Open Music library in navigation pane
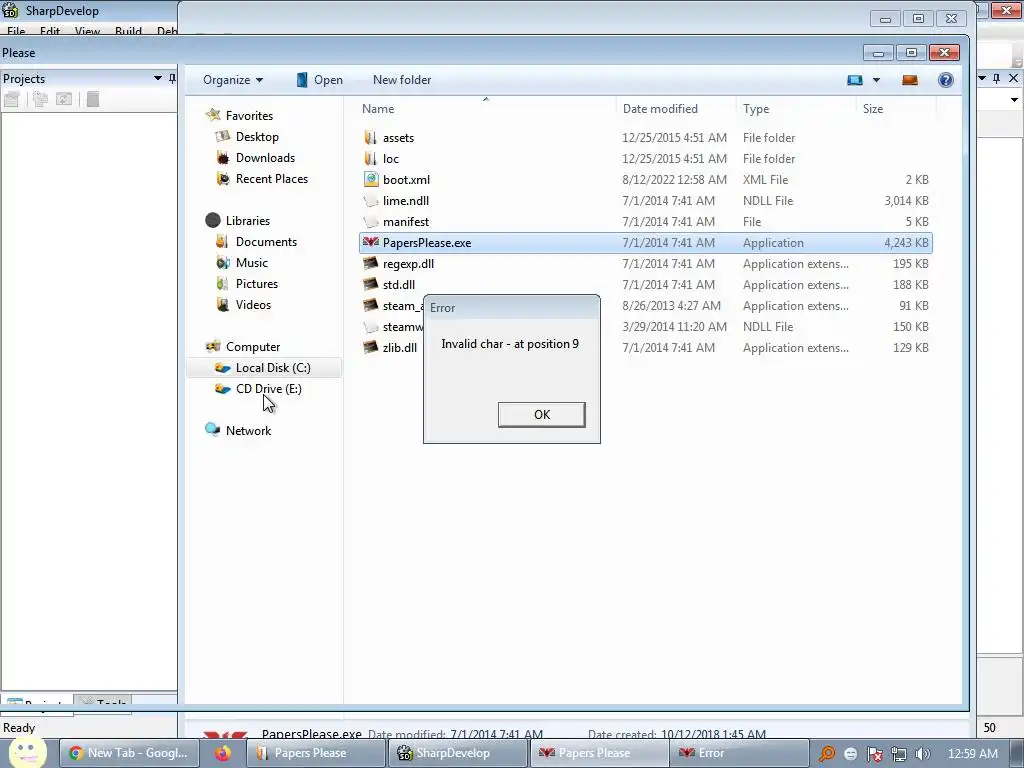The width and height of the screenshot is (1024, 768). pyautogui.click(x=251, y=263)
